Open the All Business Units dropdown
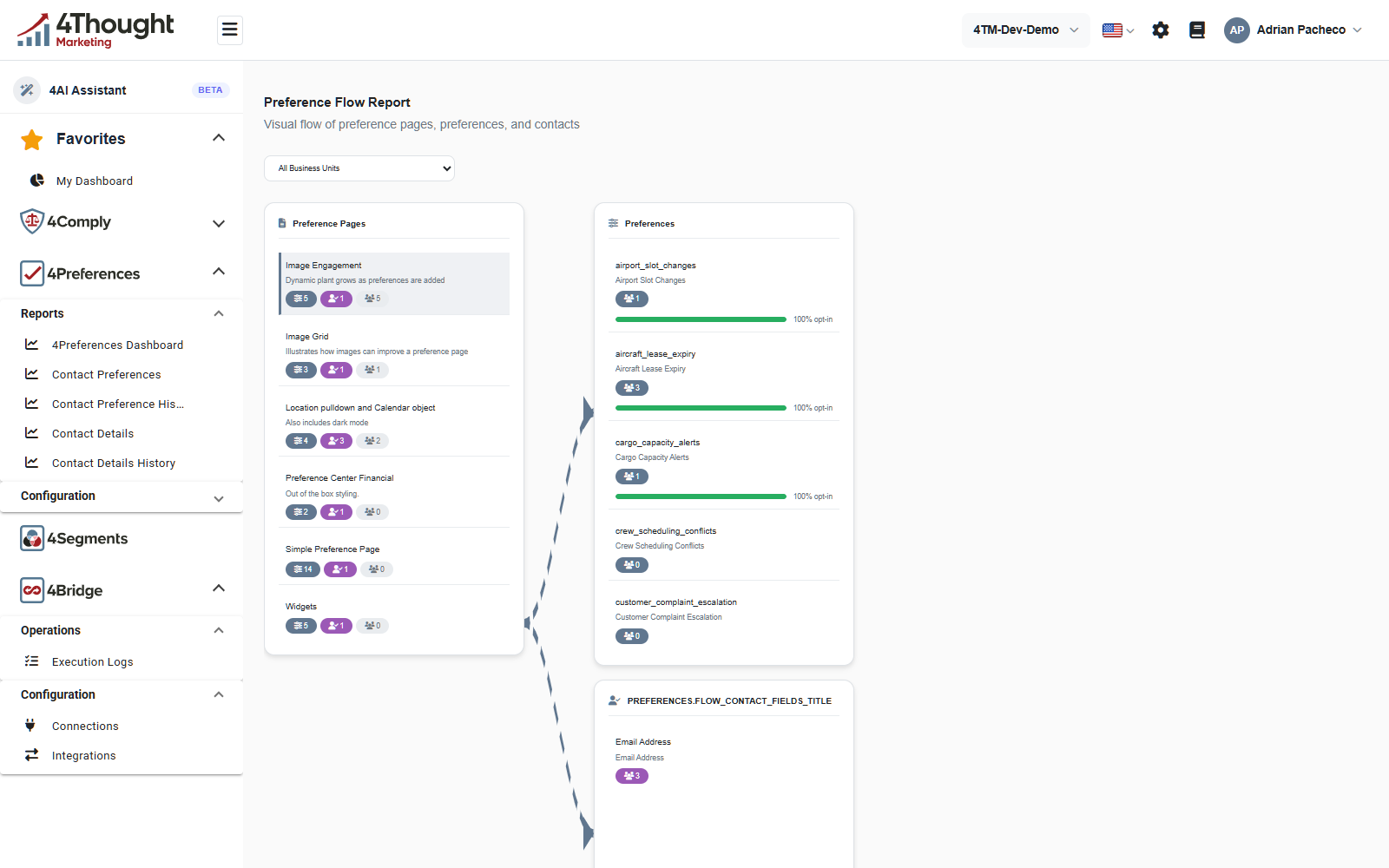The width and height of the screenshot is (1389, 868). [x=359, y=168]
